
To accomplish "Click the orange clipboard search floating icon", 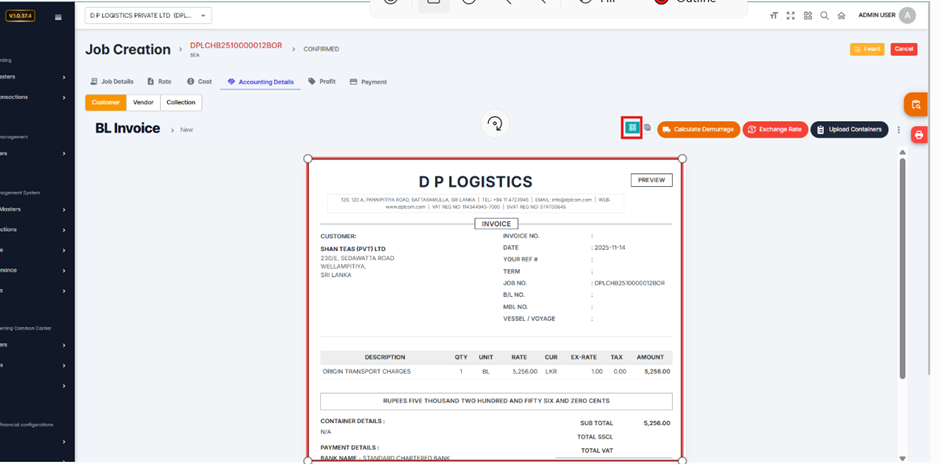I will click(x=916, y=104).
